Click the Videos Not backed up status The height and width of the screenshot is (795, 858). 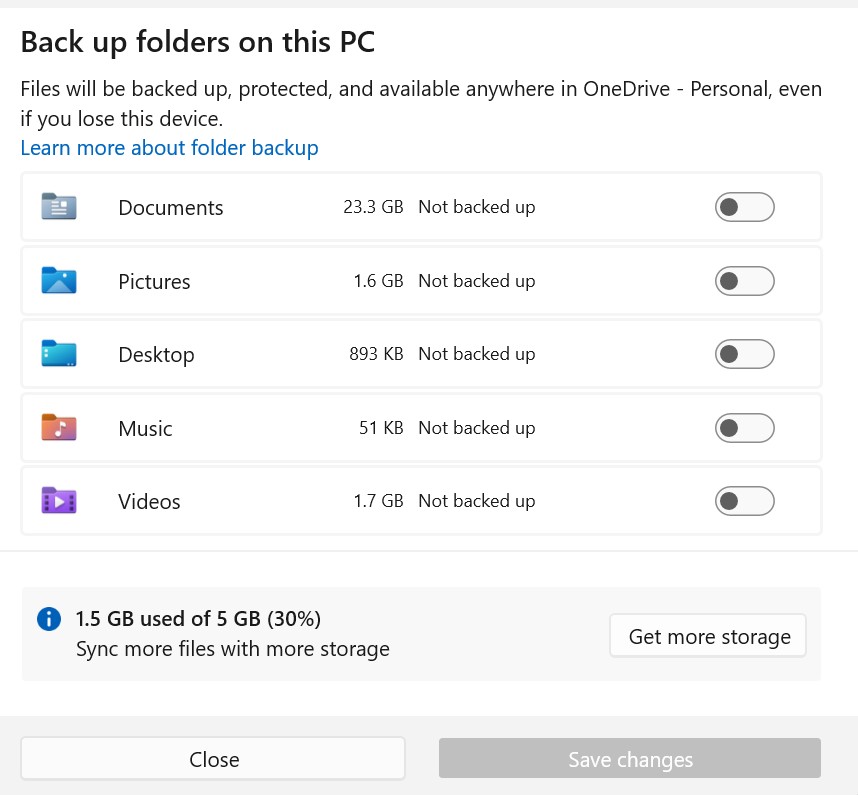coord(477,501)
